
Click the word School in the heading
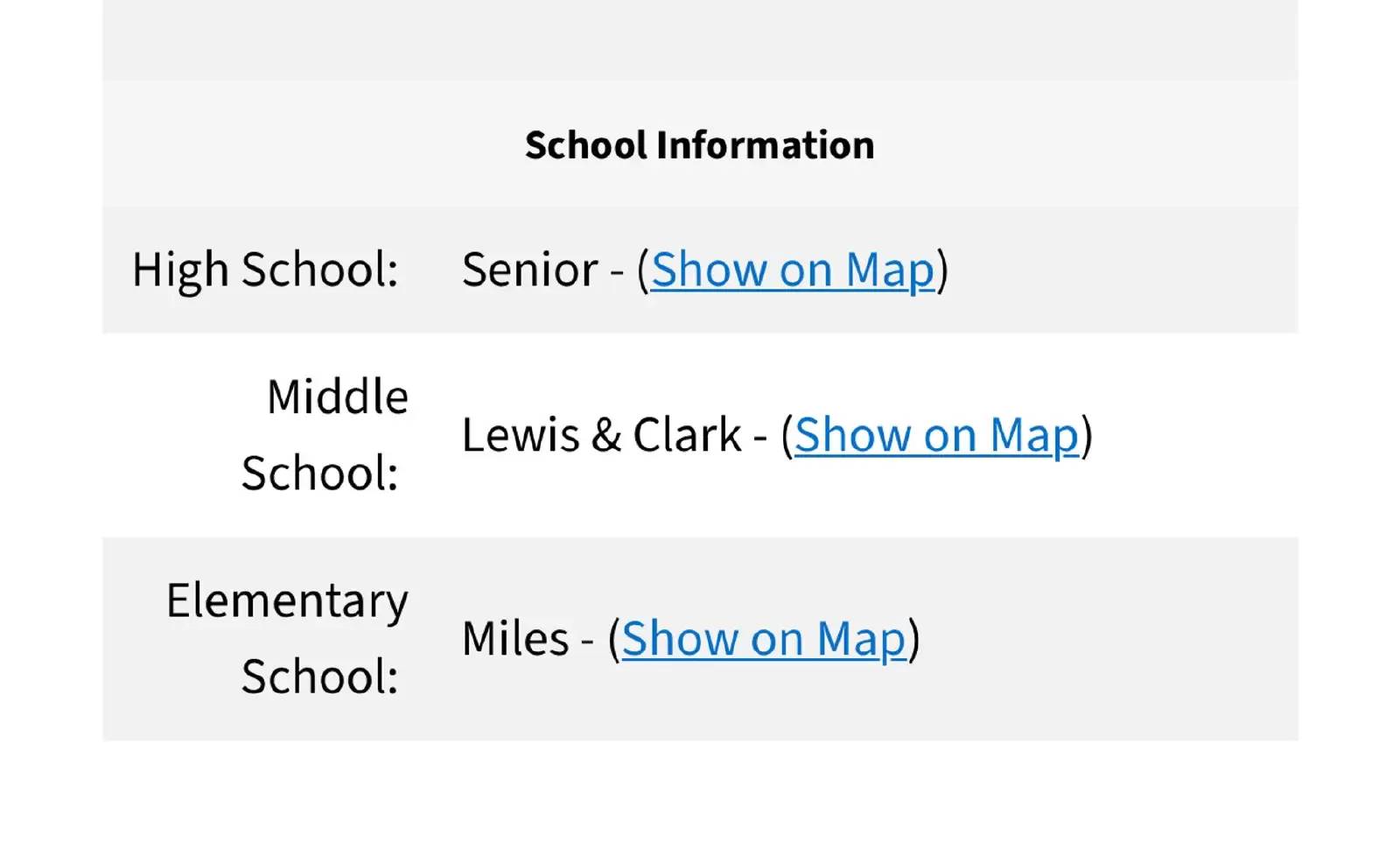tap(585, 145)
